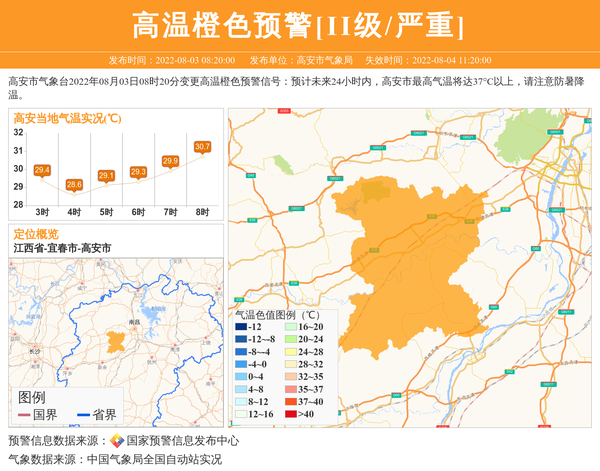600x471 pixels.
Task: Select the 4~8 legend color swatch
Action: tap(241, 390)
